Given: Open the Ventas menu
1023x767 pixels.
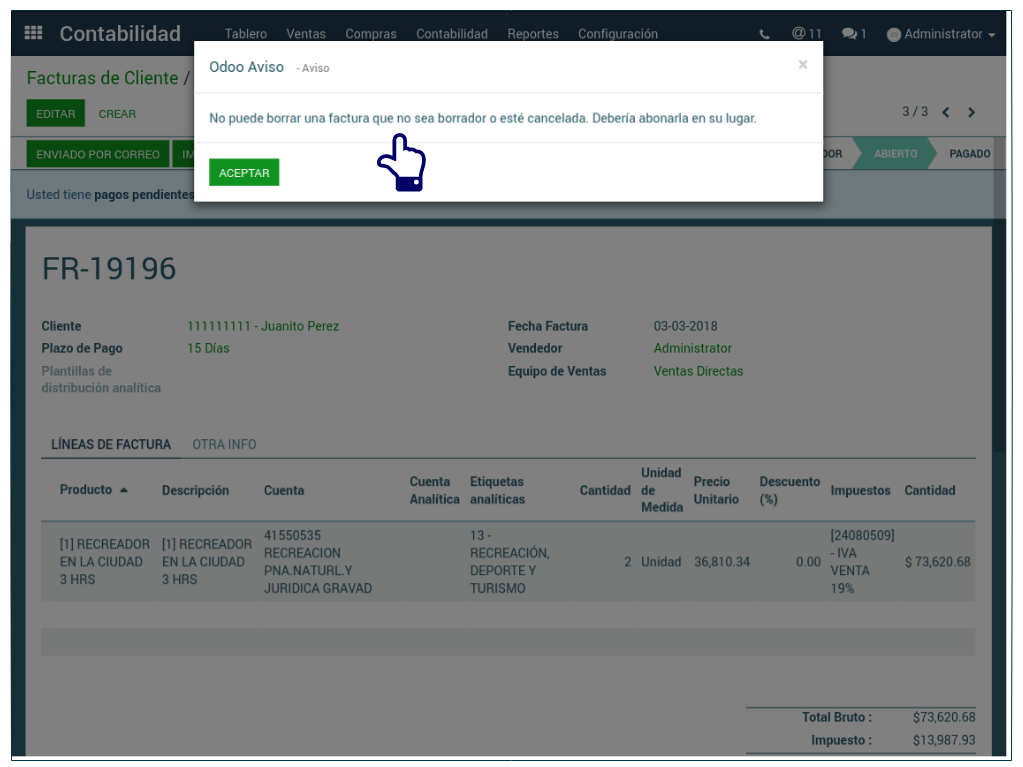Looking at the screenshot, I should coord(306,34).
